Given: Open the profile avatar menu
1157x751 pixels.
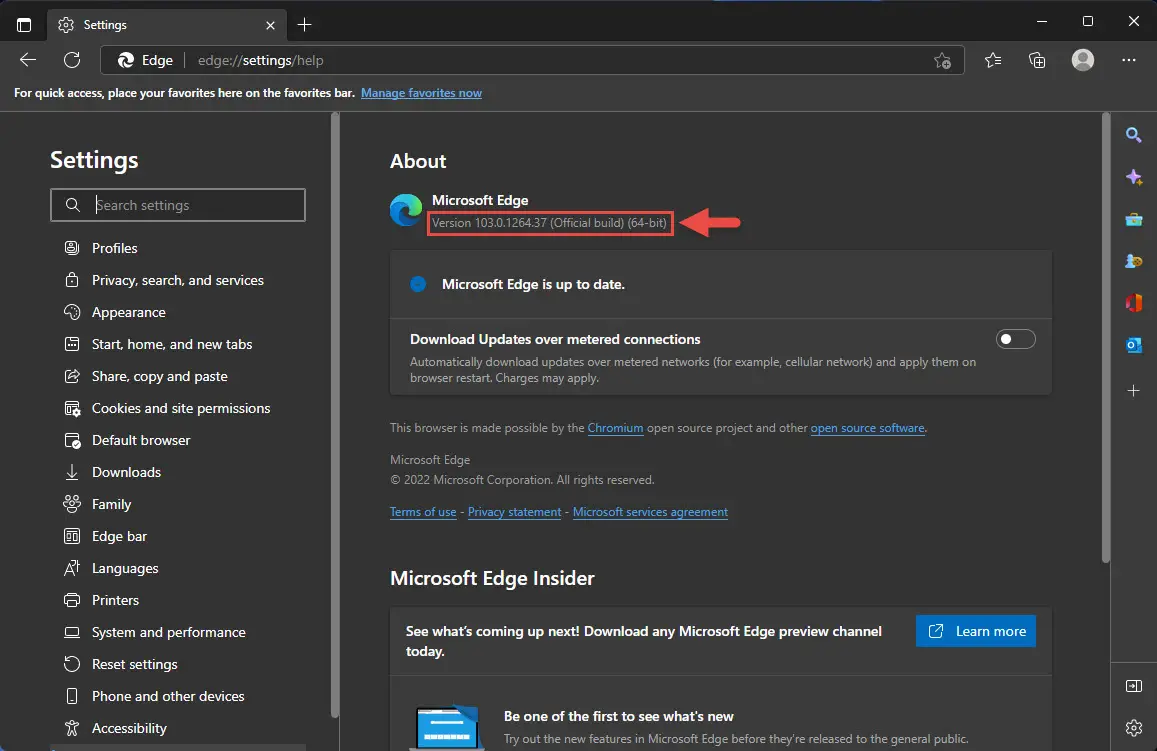Looking at the screenshot, I should click(x=1082, y=60).
